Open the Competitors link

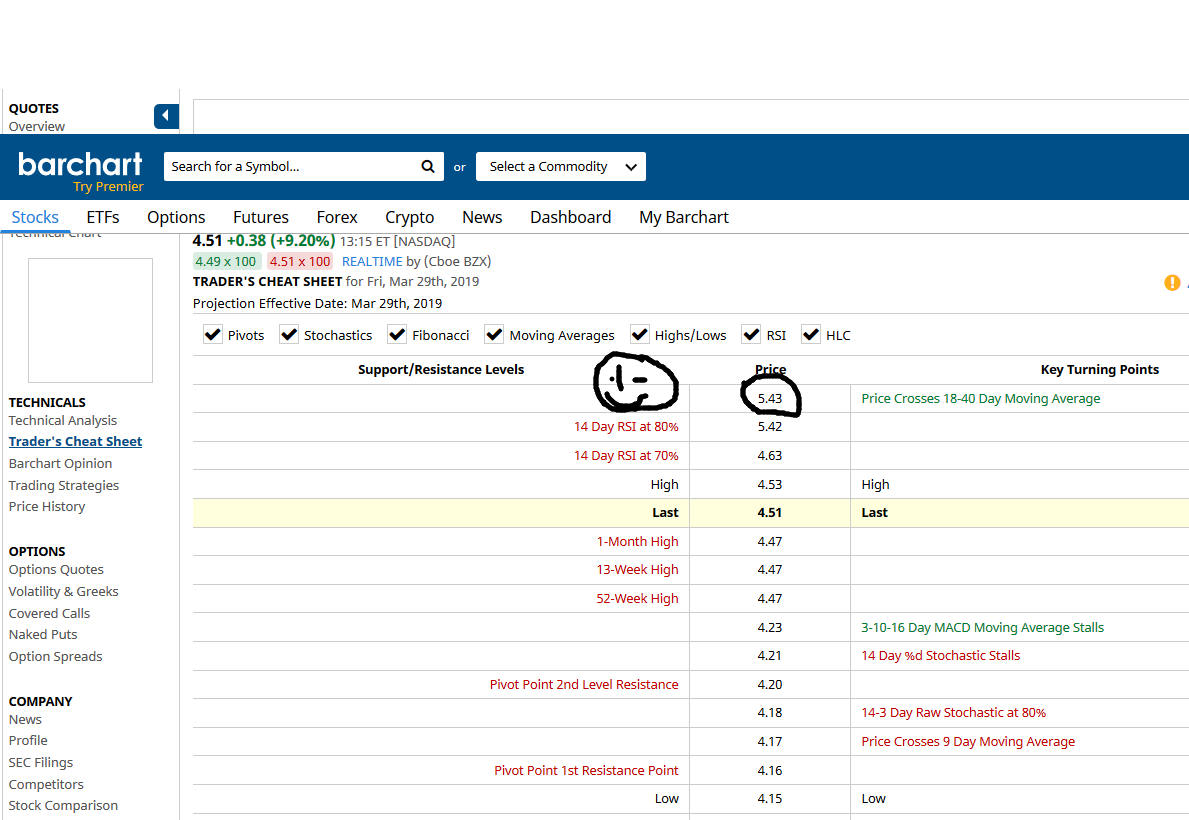[x=46, y=784]
